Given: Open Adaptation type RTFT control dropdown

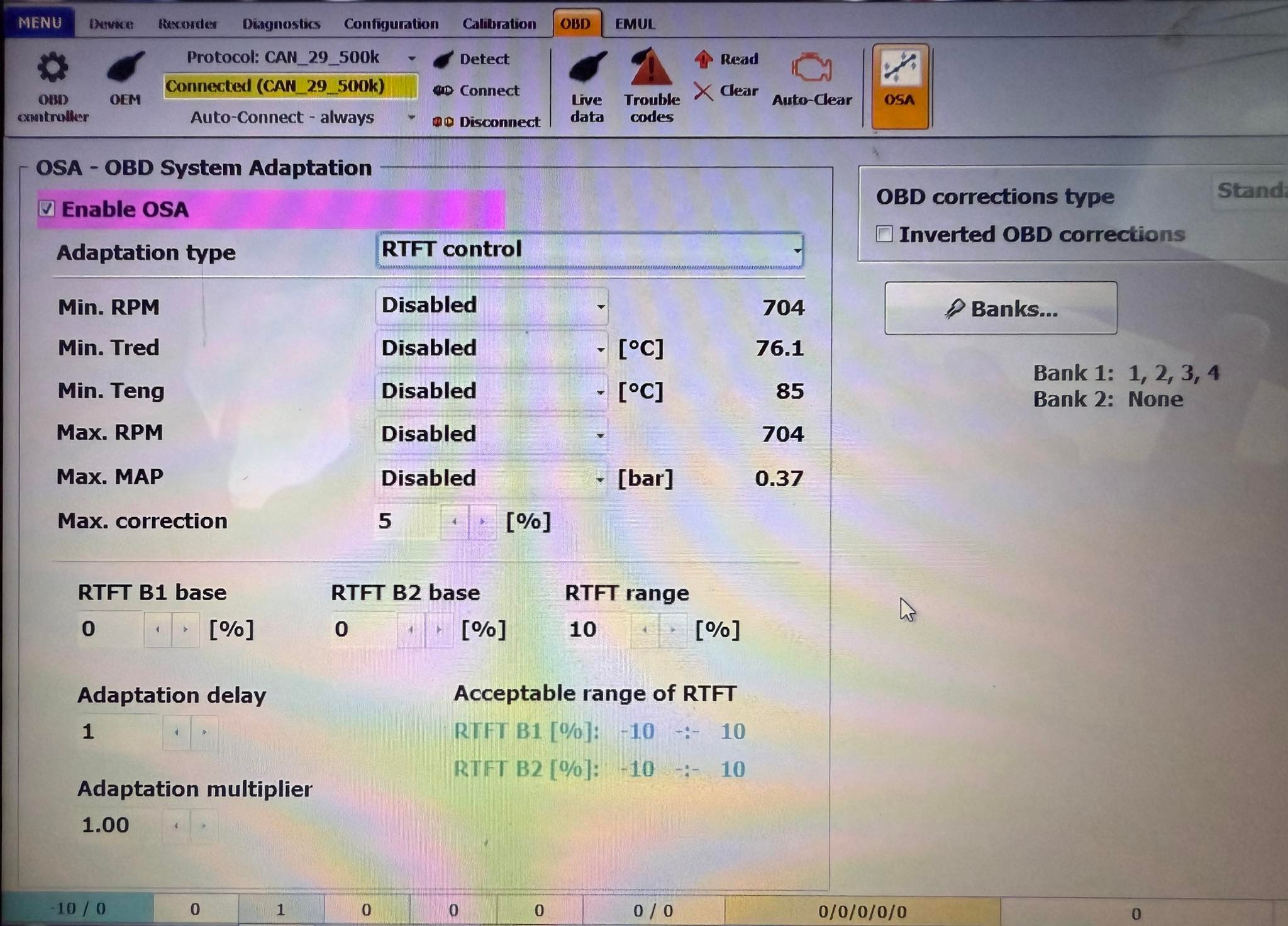Looking at the screenshot, I should tap(589, 250).
